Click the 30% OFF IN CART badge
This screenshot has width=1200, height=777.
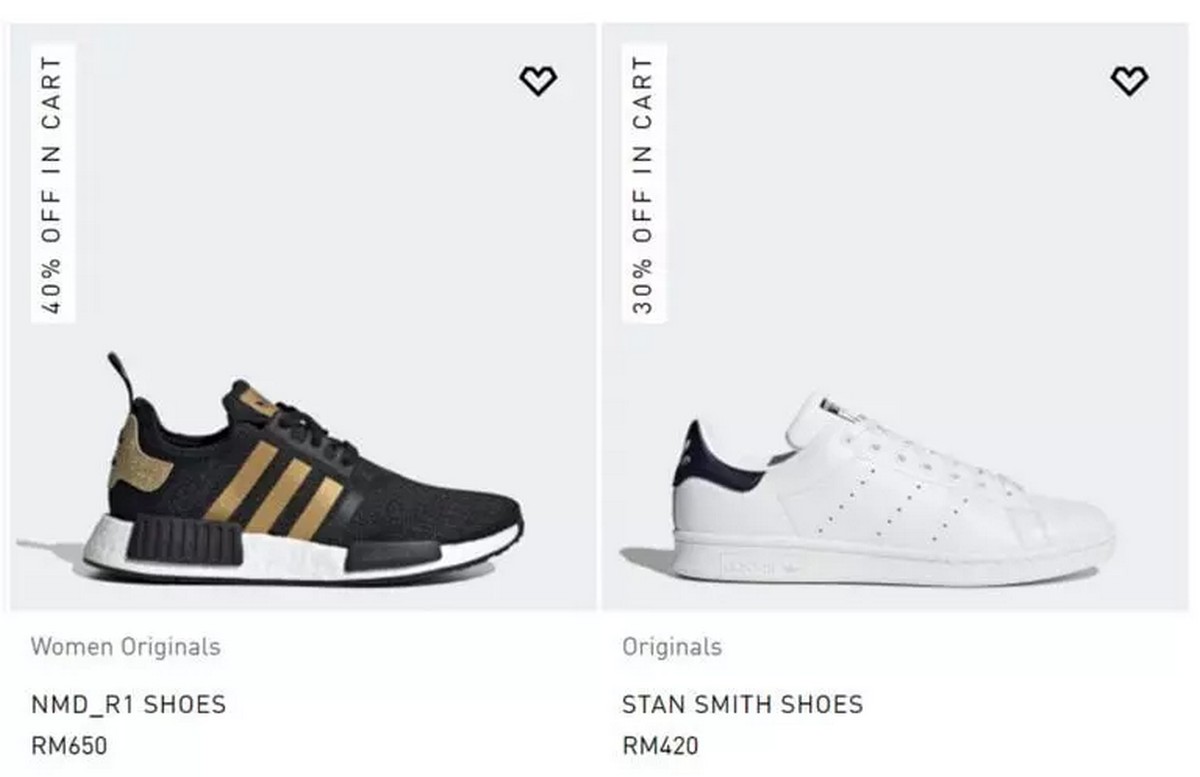point(644,183)
